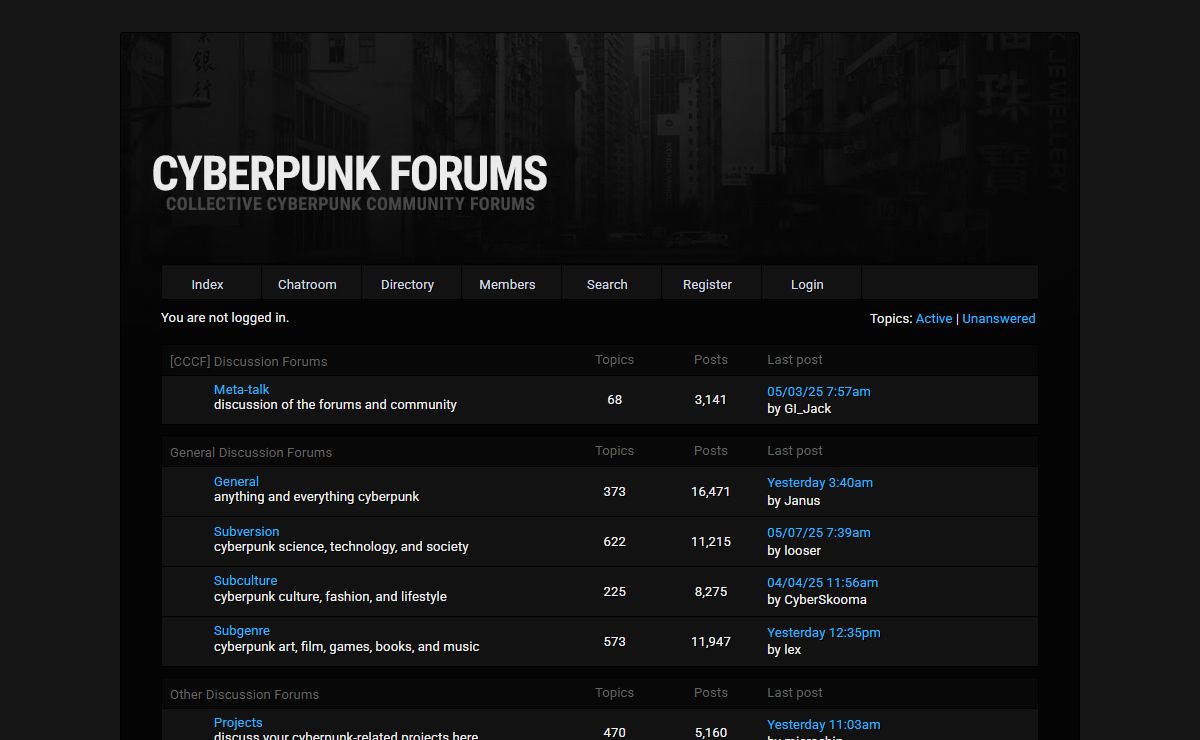Open Subculture last post from 04/04/25
The width and height of the screenshot is (1200, 740).
pyautogui.click(x=822, y=582)
